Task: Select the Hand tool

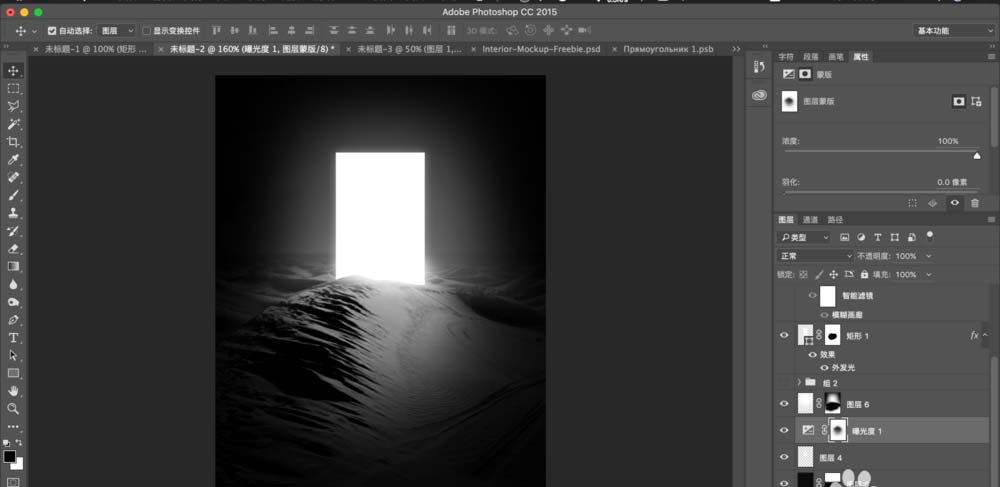Action: 13,391
